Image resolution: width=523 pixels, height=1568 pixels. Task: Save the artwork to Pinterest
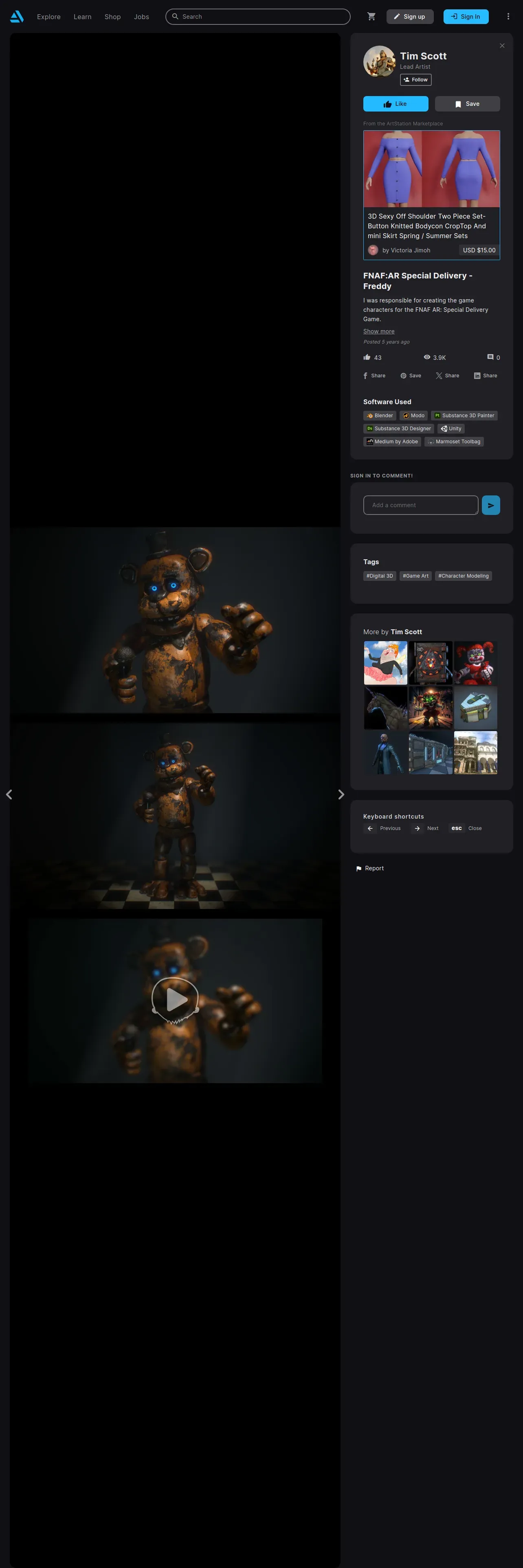[411, 376]
